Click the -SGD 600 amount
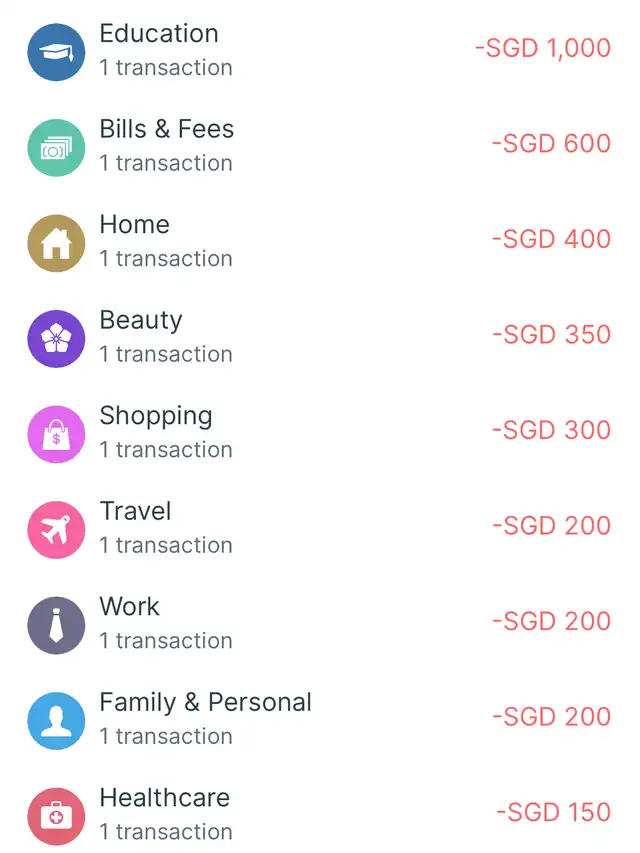The height and width of the screenshot is (853, 640). tap(551, 144)
